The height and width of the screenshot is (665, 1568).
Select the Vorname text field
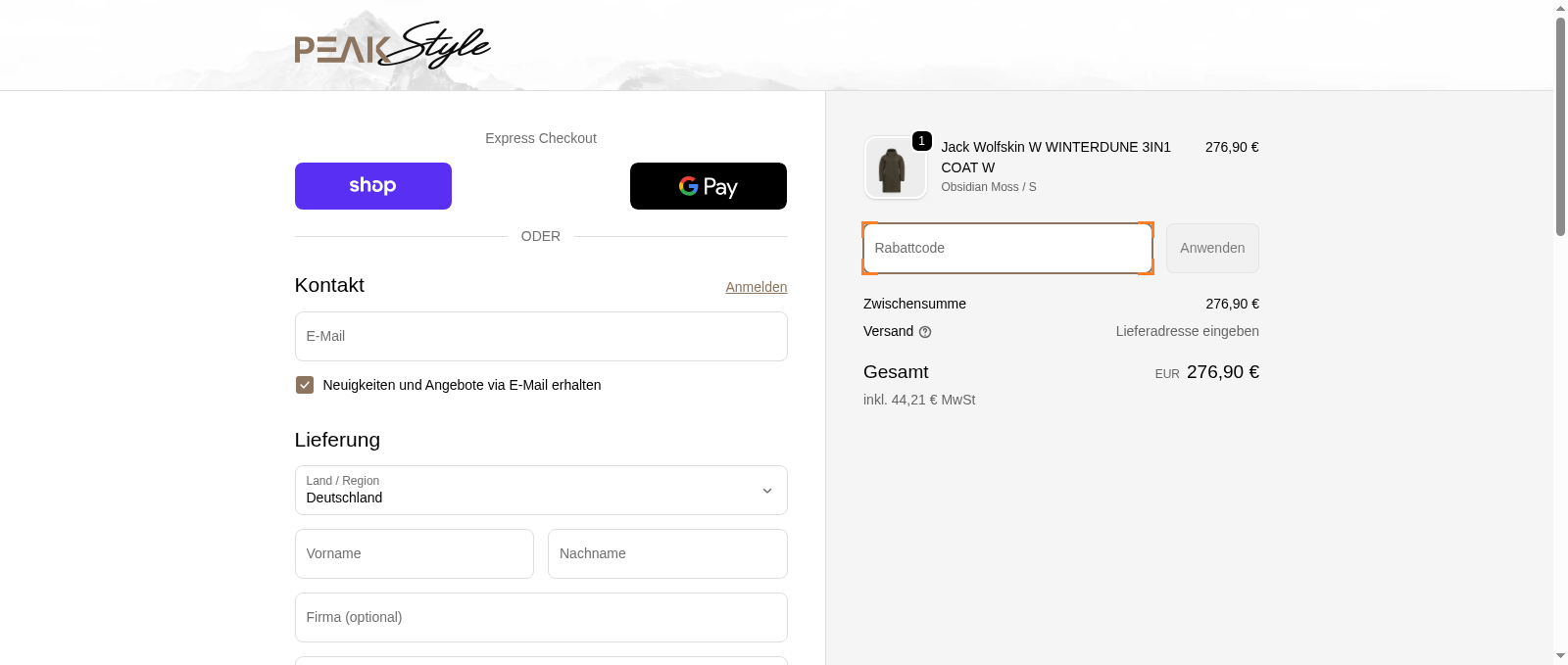click(x=414, y=553)
